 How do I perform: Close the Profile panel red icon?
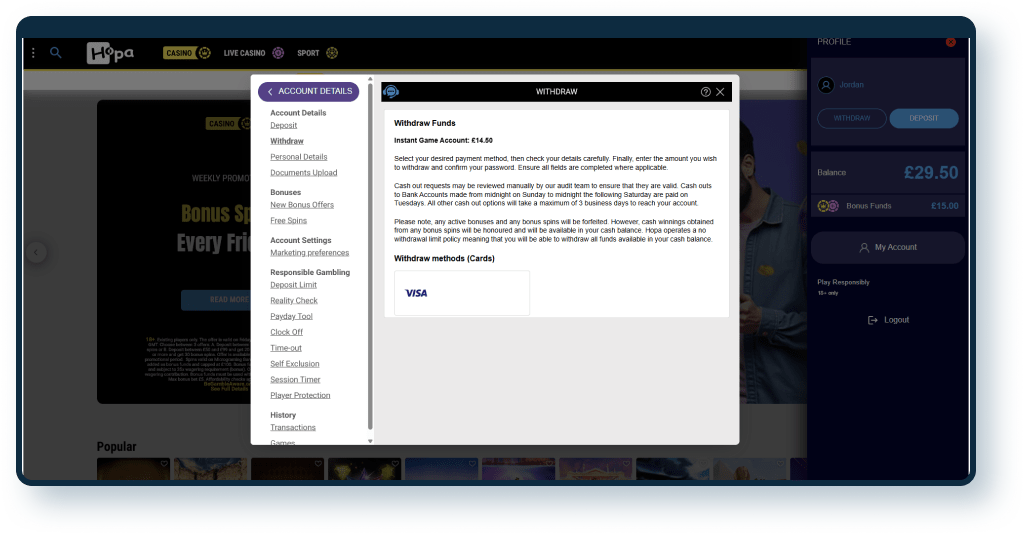(x=950, y=42)
